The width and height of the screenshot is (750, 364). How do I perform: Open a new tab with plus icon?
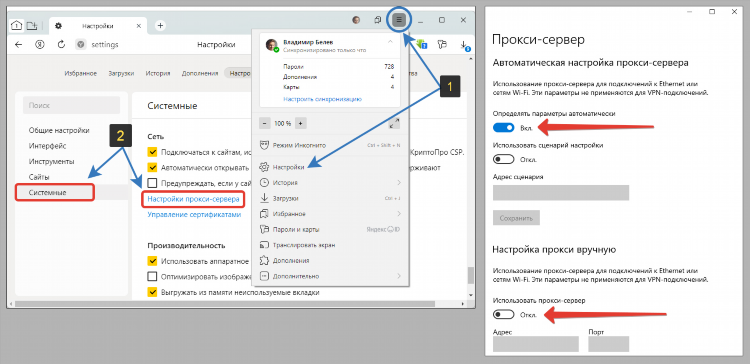click(161, 26)
